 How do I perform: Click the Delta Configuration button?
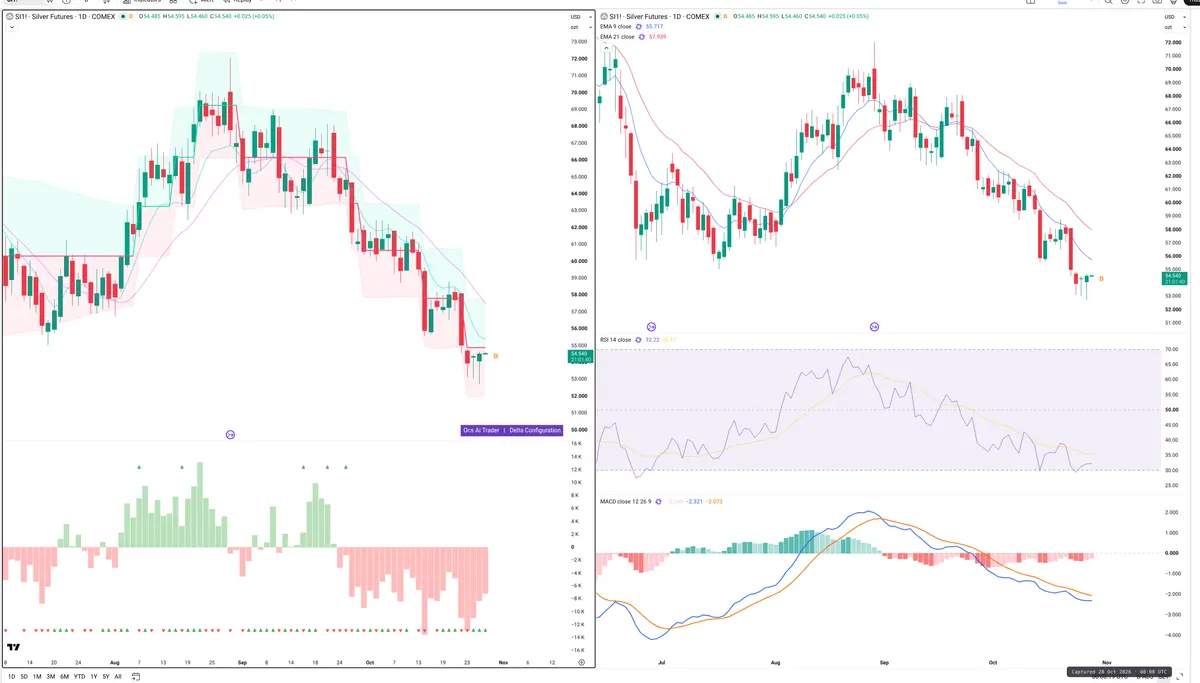(535, 430)
